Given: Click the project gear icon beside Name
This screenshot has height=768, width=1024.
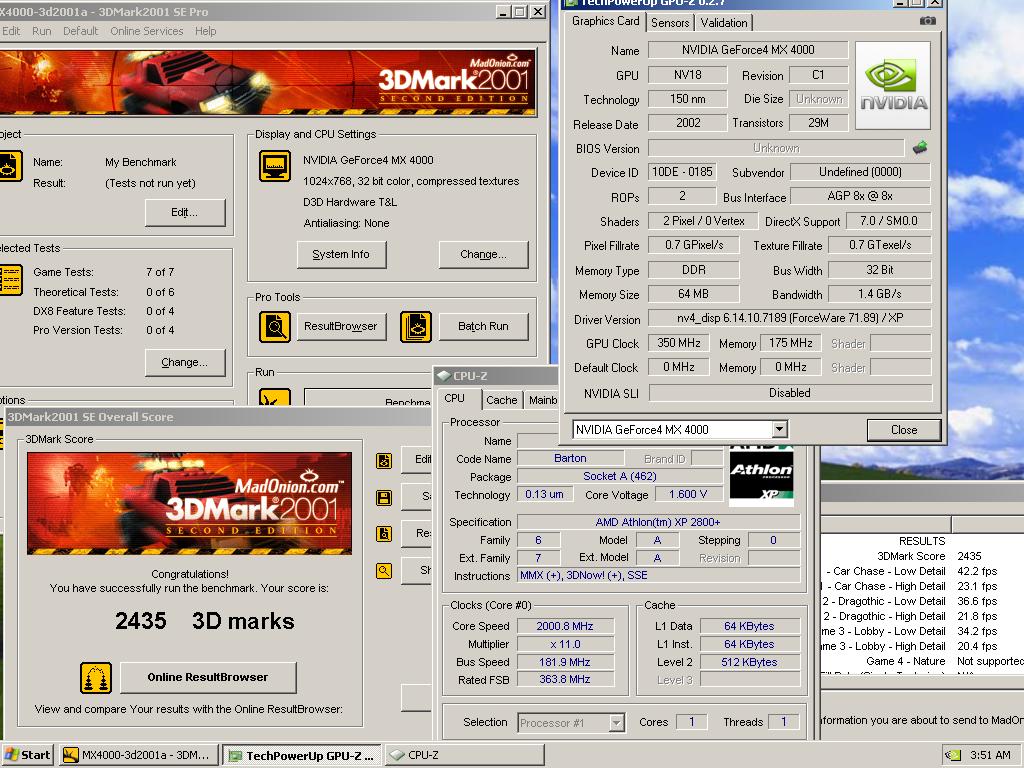Looking at the screenshot, I should [x=10, y=166].
